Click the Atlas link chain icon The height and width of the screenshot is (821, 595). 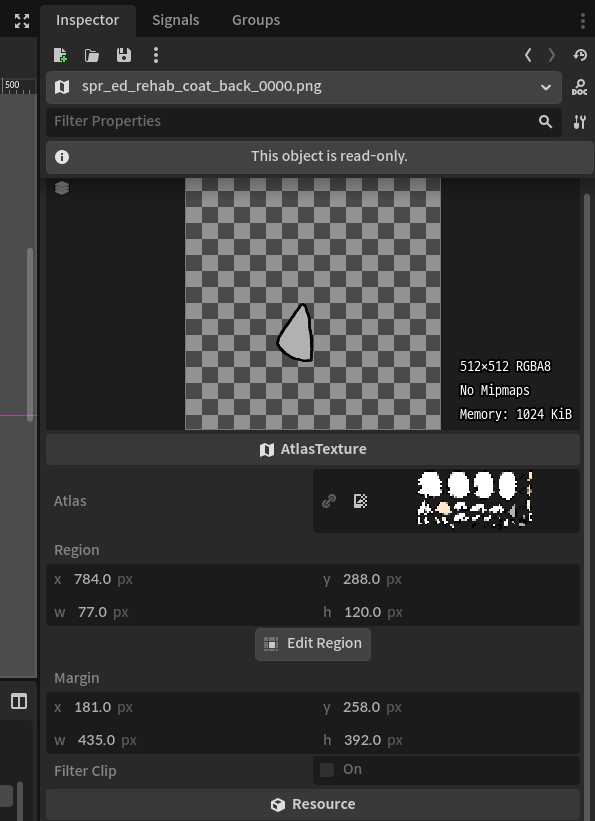pyautogui.click(x=329, y=501)
